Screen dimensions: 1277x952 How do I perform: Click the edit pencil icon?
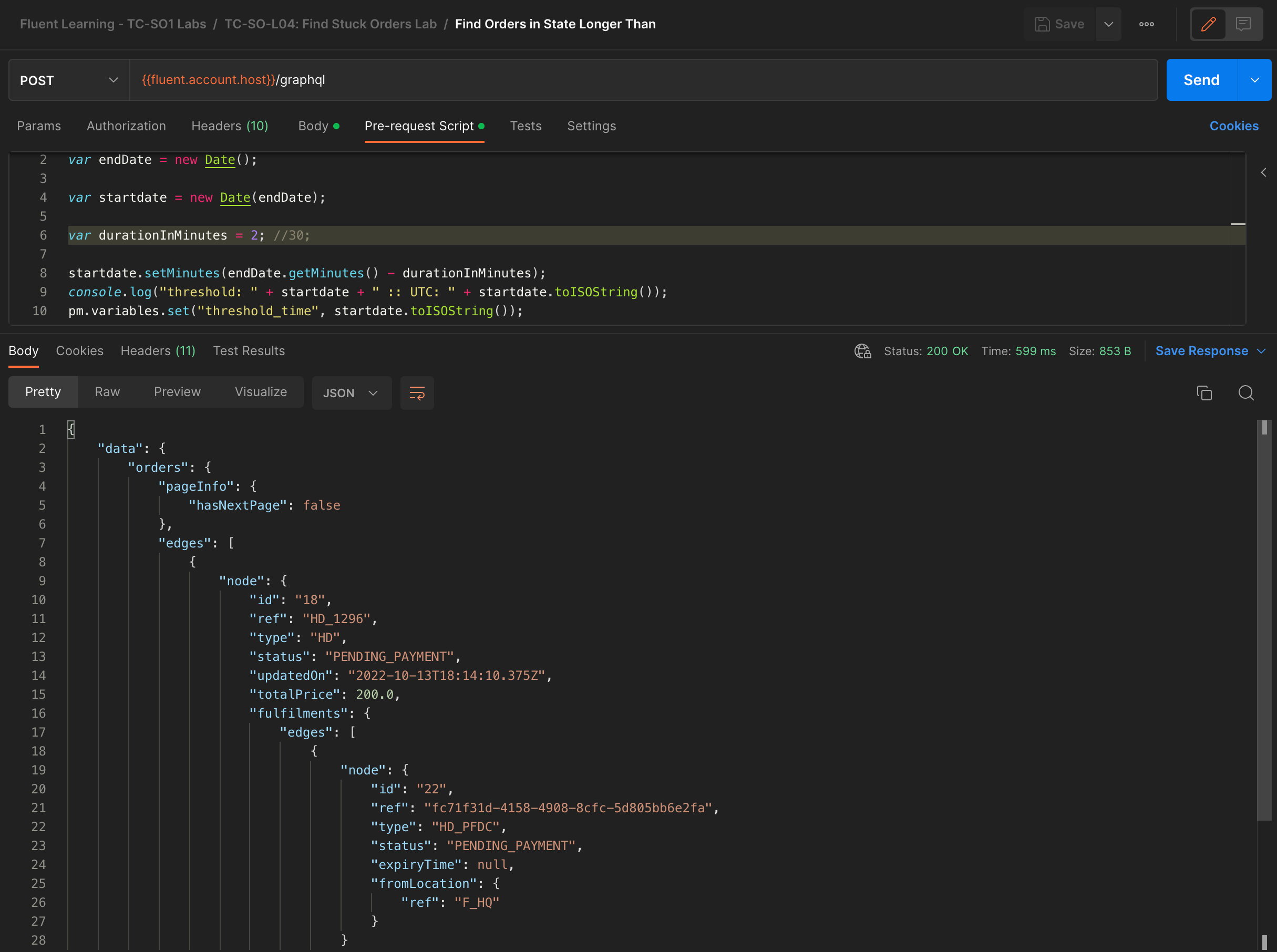click(1208, 24)
